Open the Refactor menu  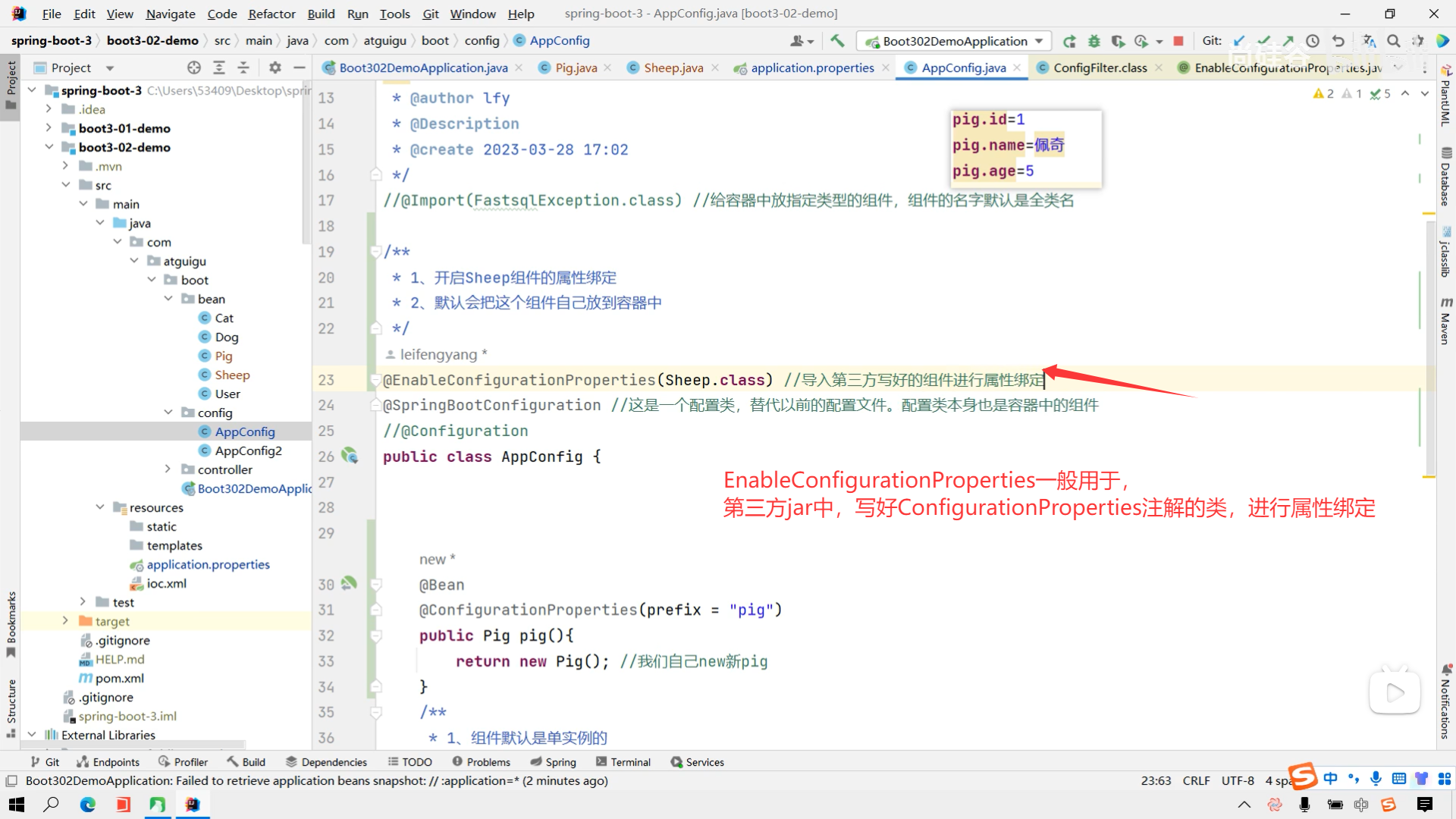tap(271, 14)
